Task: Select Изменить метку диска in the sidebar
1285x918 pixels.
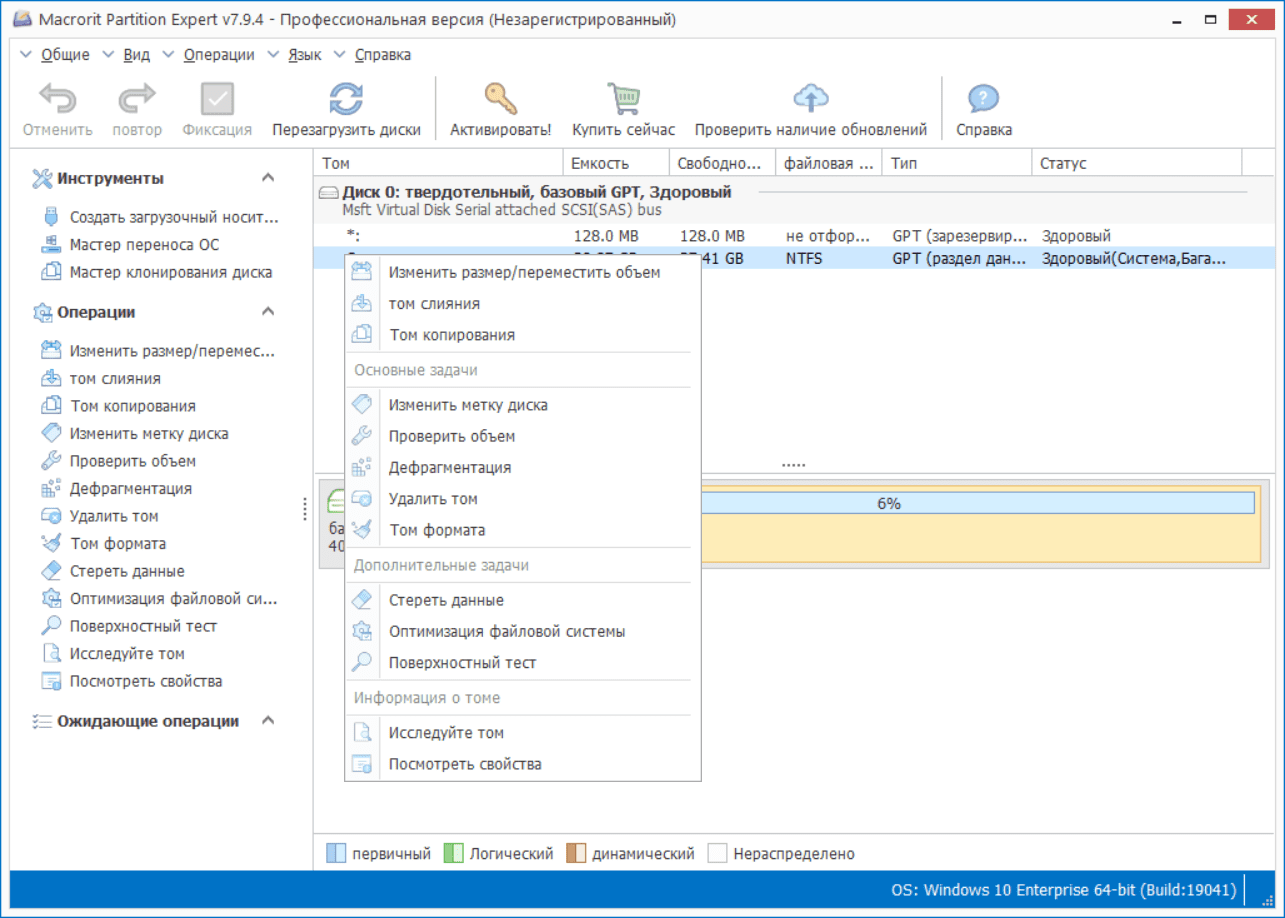Action: tap(135, 434)
